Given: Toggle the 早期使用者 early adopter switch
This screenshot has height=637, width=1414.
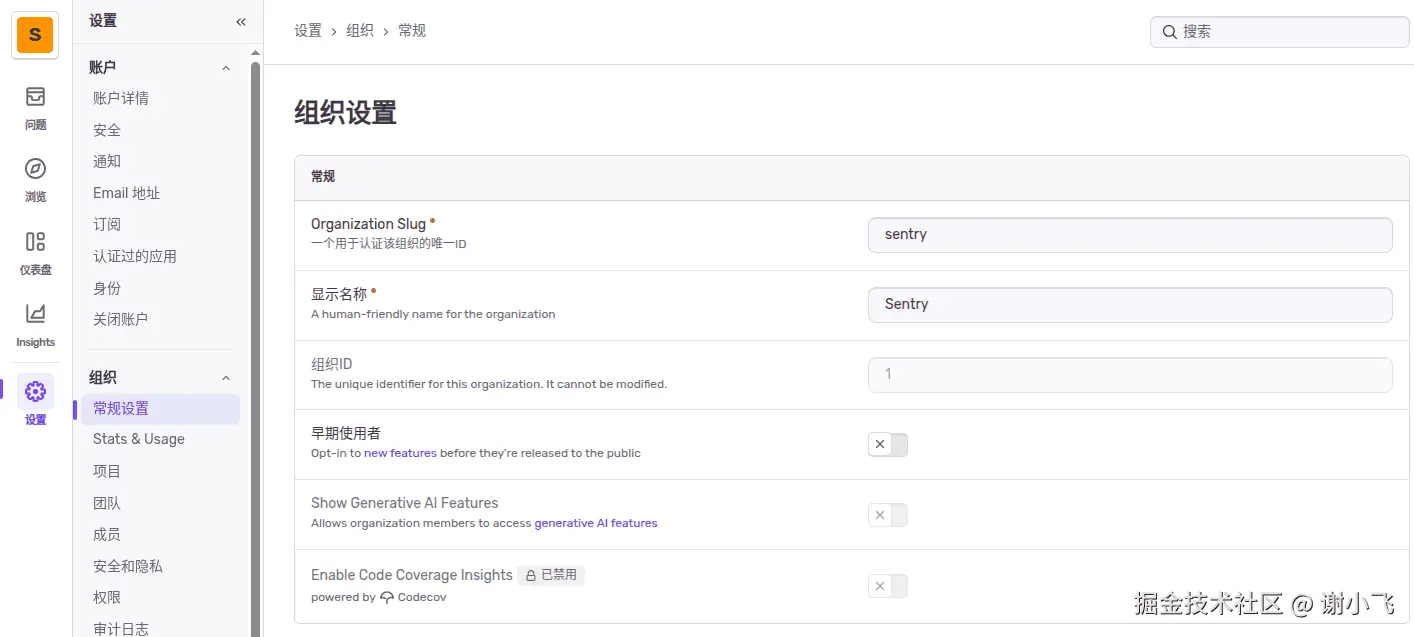Looking at the screenshot, I should click(x=888, y=445).
